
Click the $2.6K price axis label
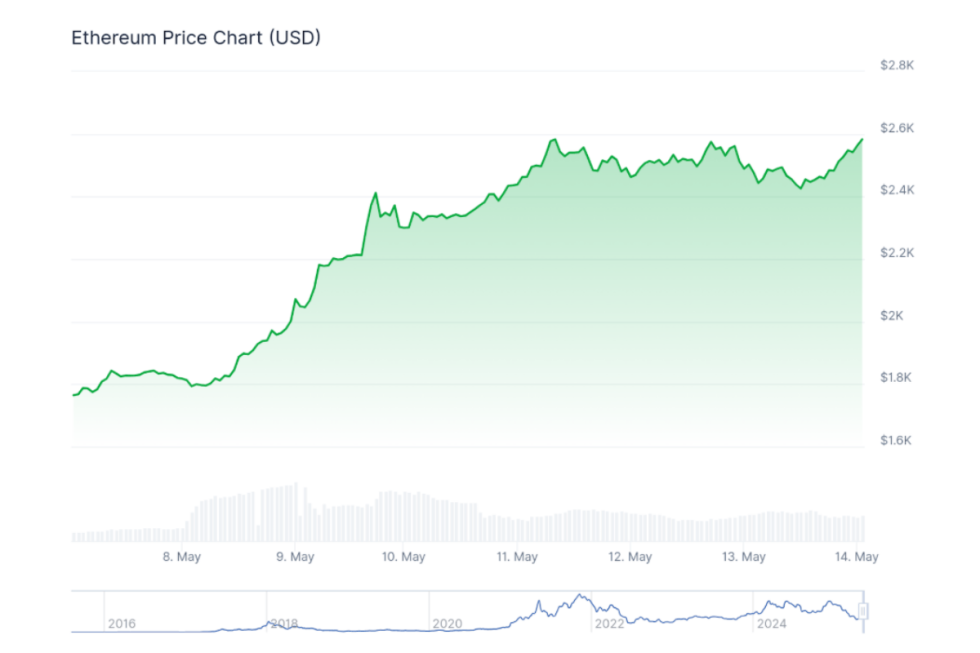[897, 128]
